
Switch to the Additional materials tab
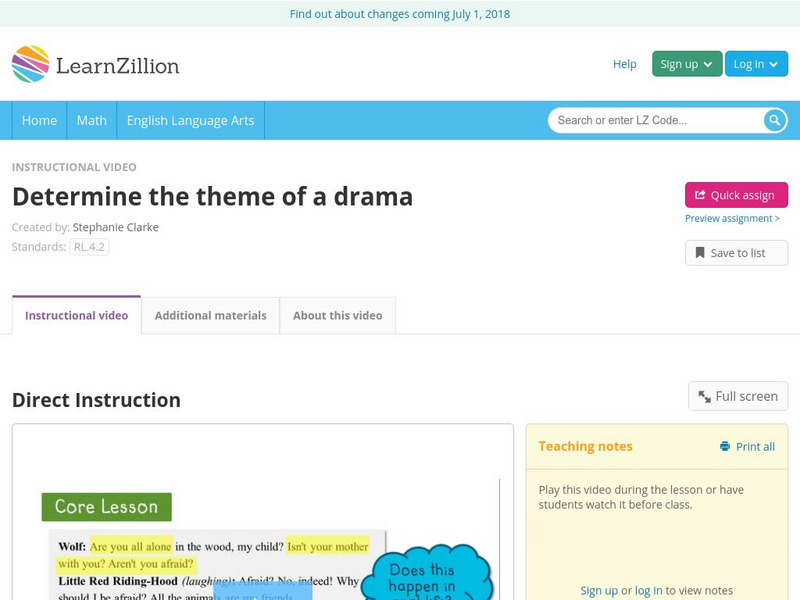(211, 314)
